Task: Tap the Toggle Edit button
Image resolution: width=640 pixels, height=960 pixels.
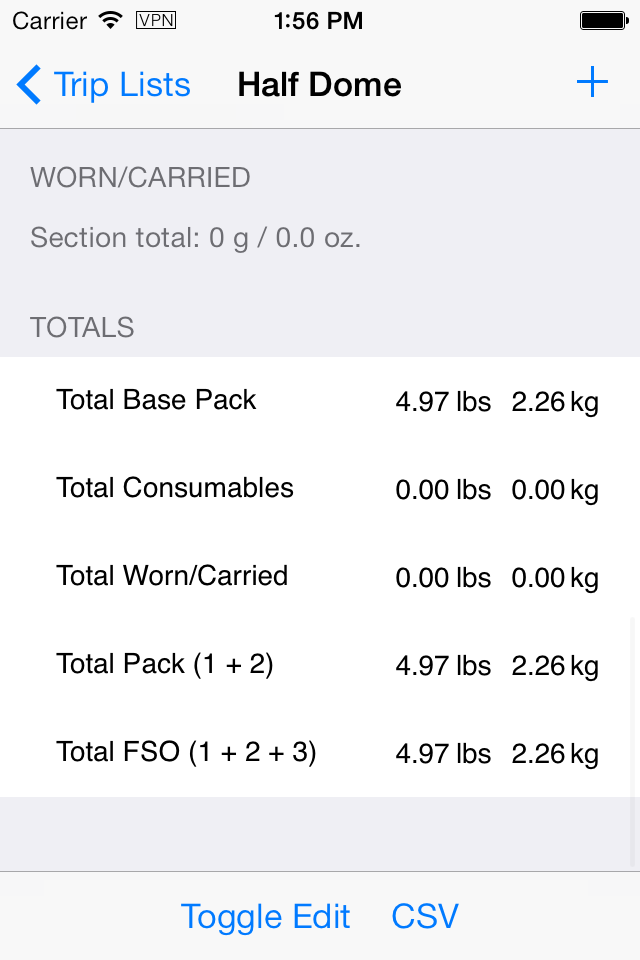Action: [265, 917]
